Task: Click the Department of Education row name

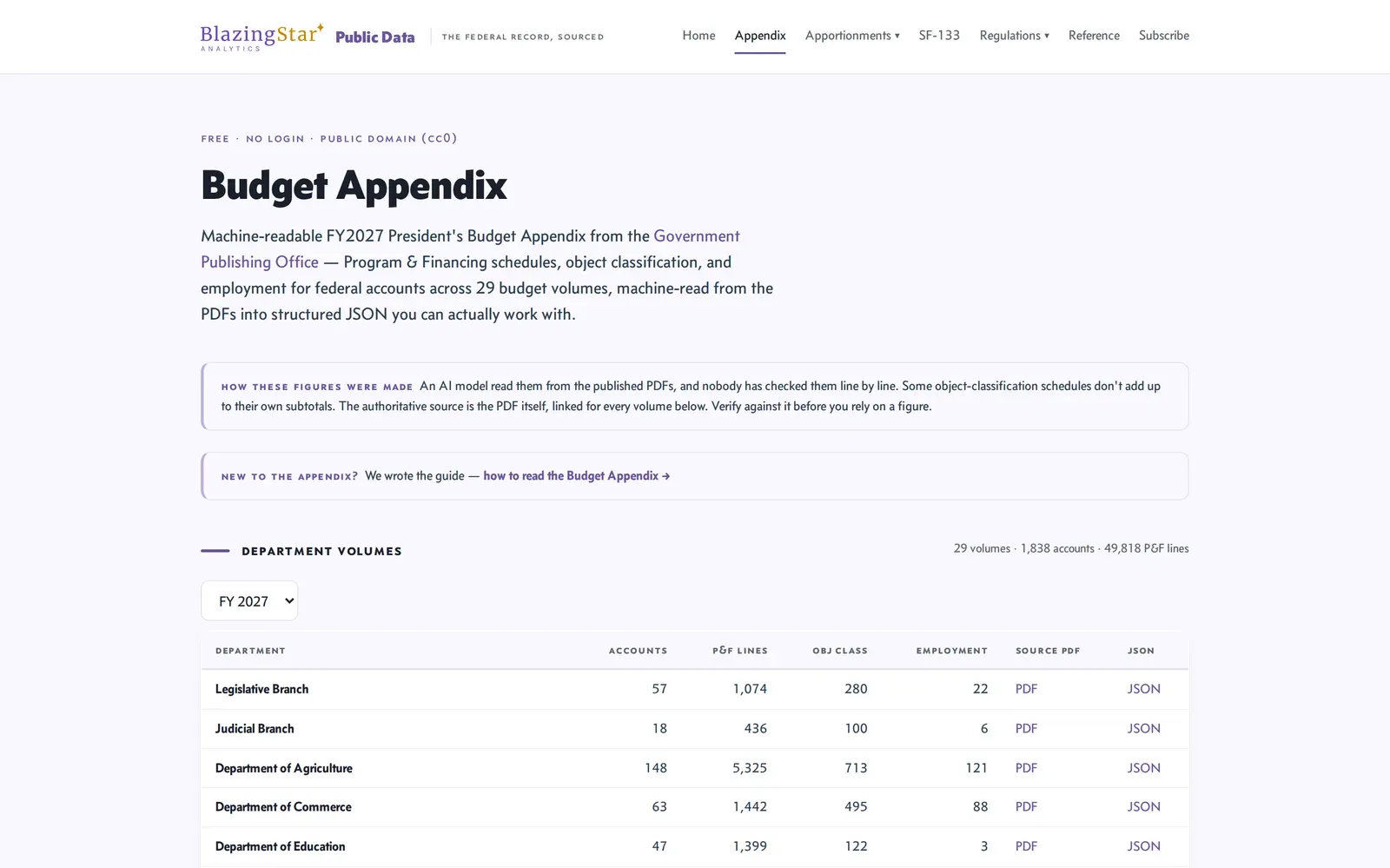Action: coord(280,846)
